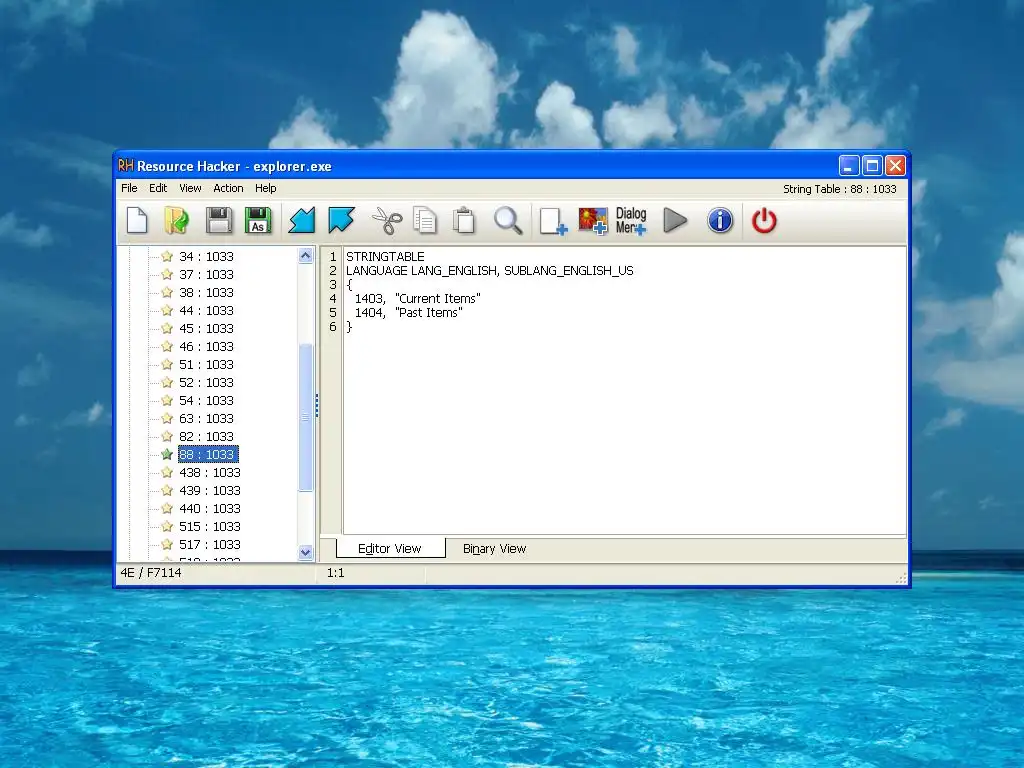The height and width of the screenshot is (768, 1024).
Task: Click the STRINGTABLE line in the editor
Action: [x=385, y=257]
